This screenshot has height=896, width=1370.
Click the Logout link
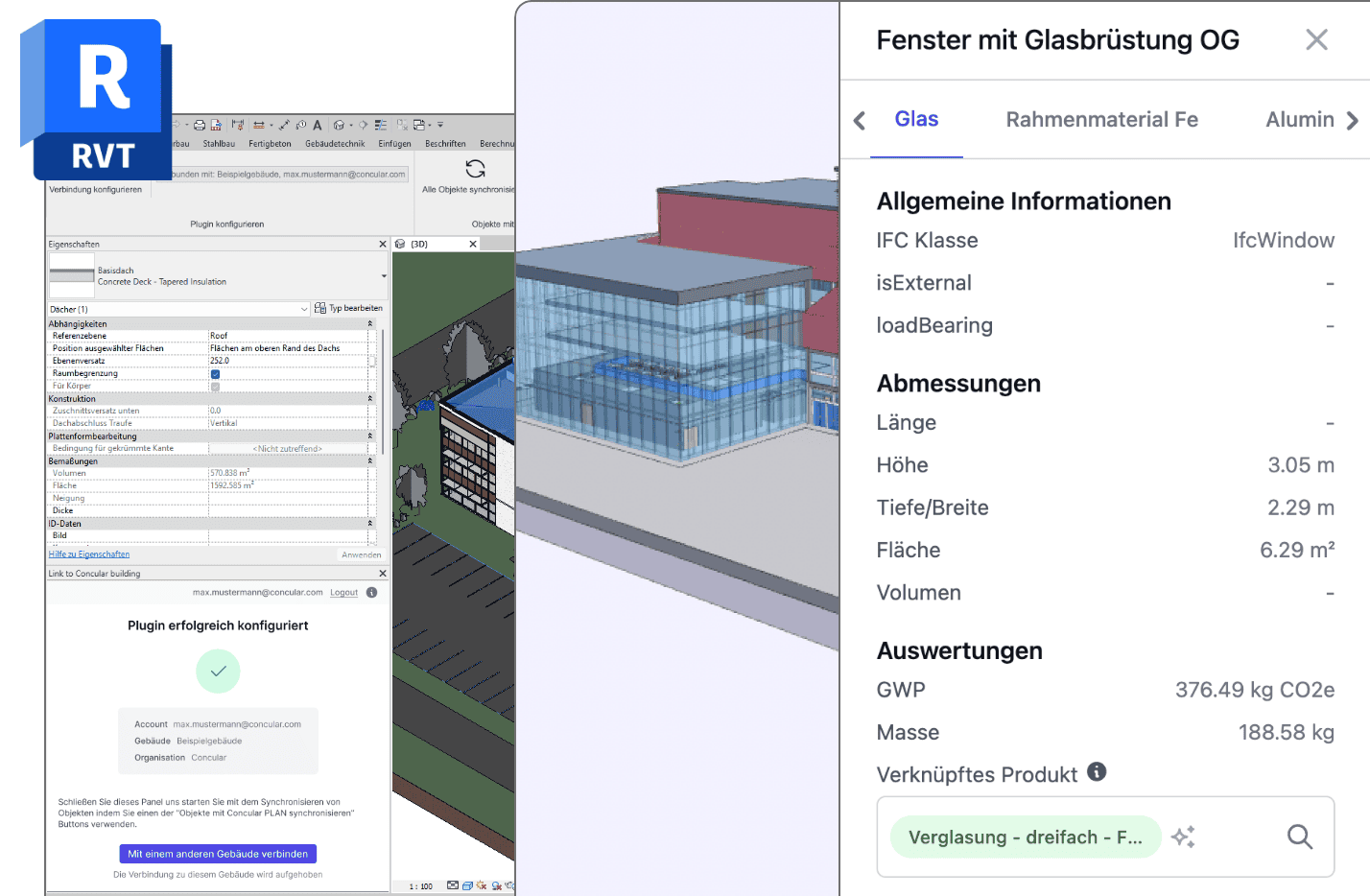[343, 593]
